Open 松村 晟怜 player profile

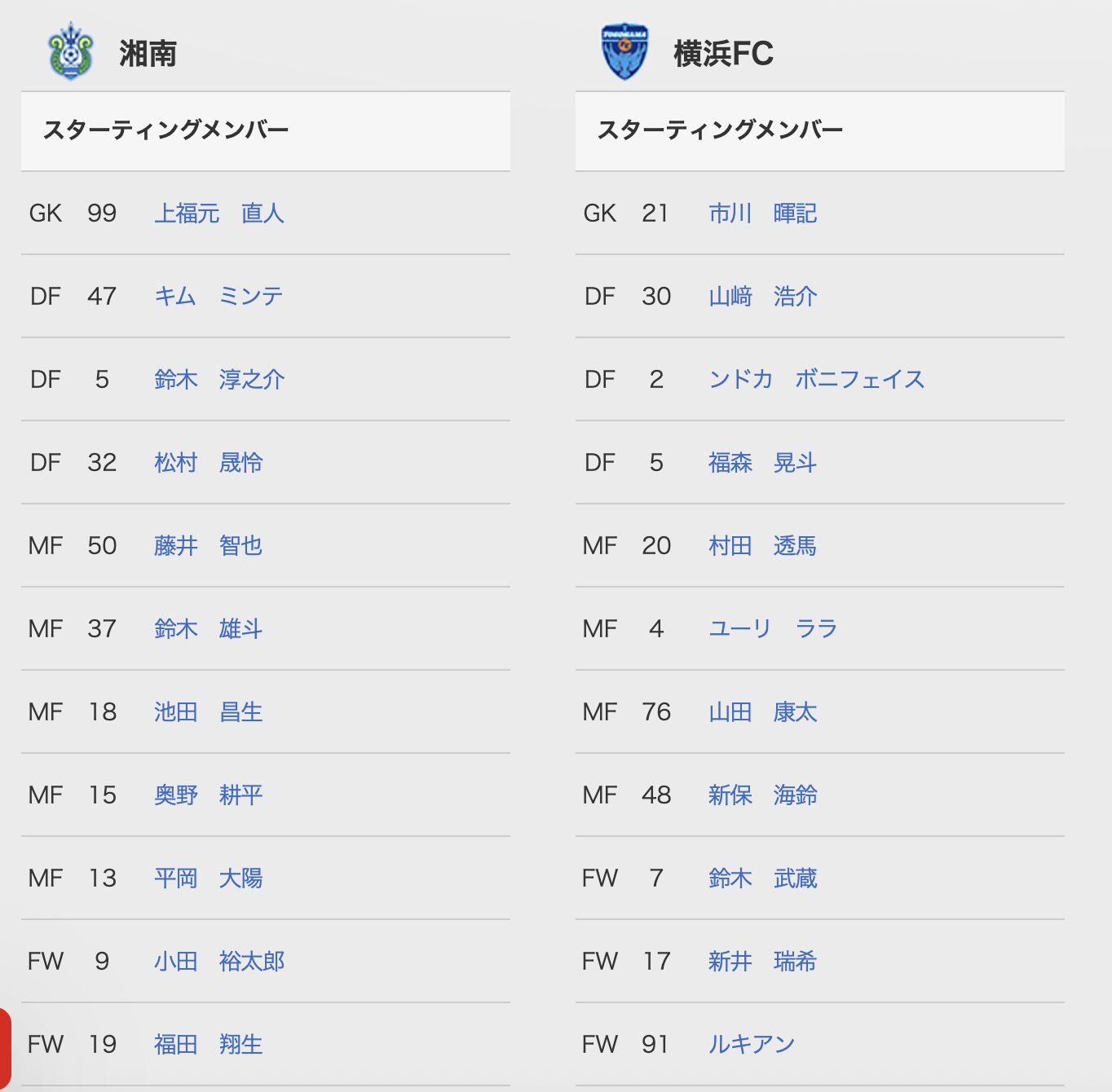click(x=209, y=463)
